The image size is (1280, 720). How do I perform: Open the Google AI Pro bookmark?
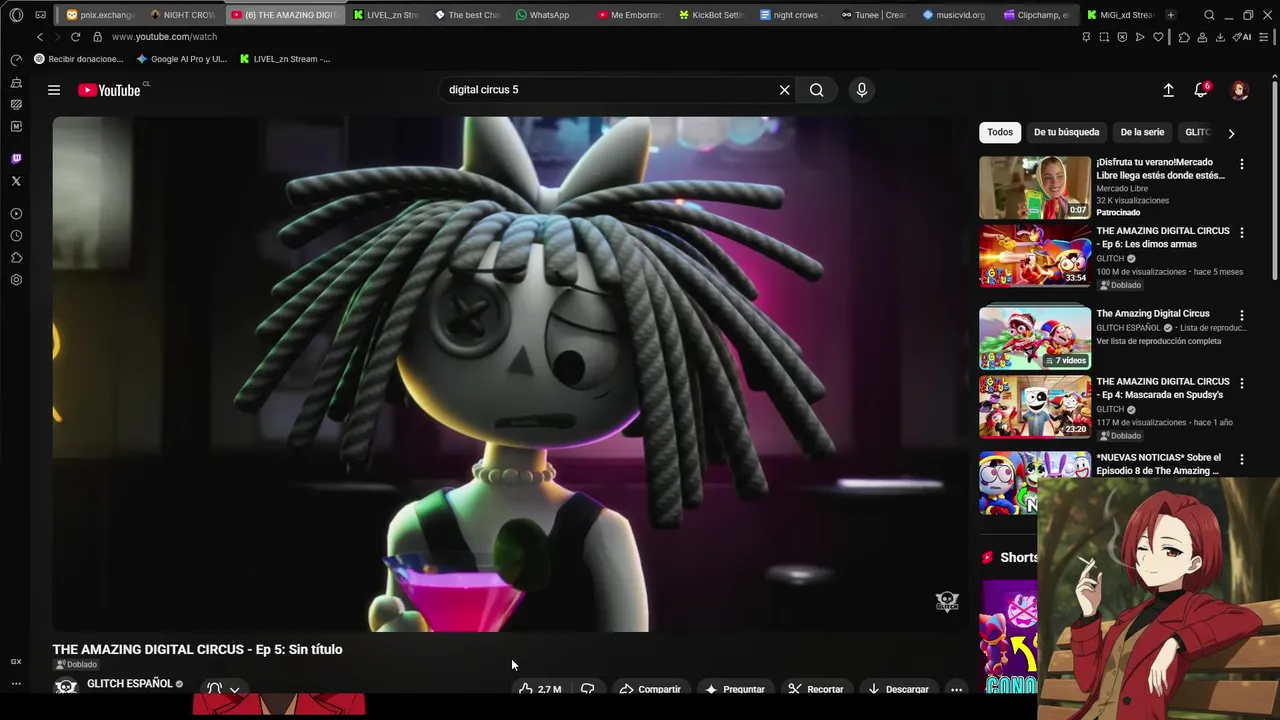[x=181, y=59]
